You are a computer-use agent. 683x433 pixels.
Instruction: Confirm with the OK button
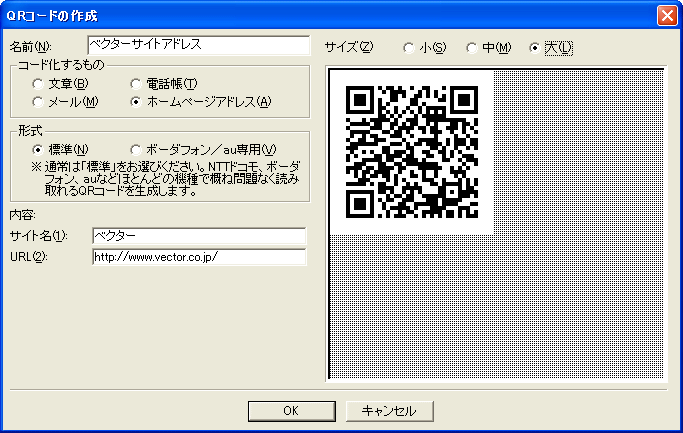click(x=291, y=411)
